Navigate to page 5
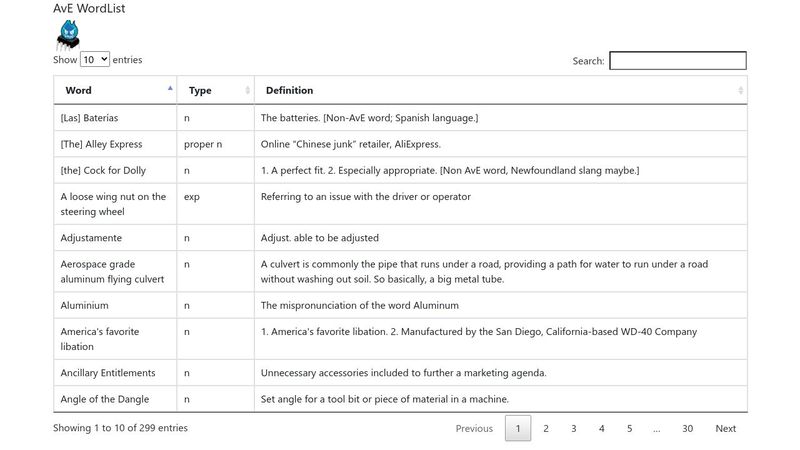 (x=630, y=429)
